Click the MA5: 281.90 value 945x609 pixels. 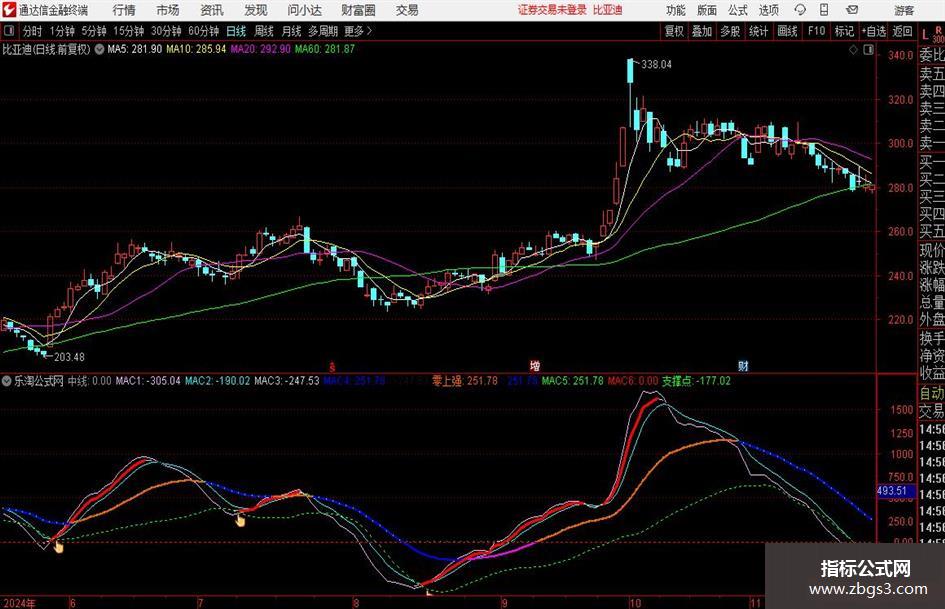coord(134,49)
